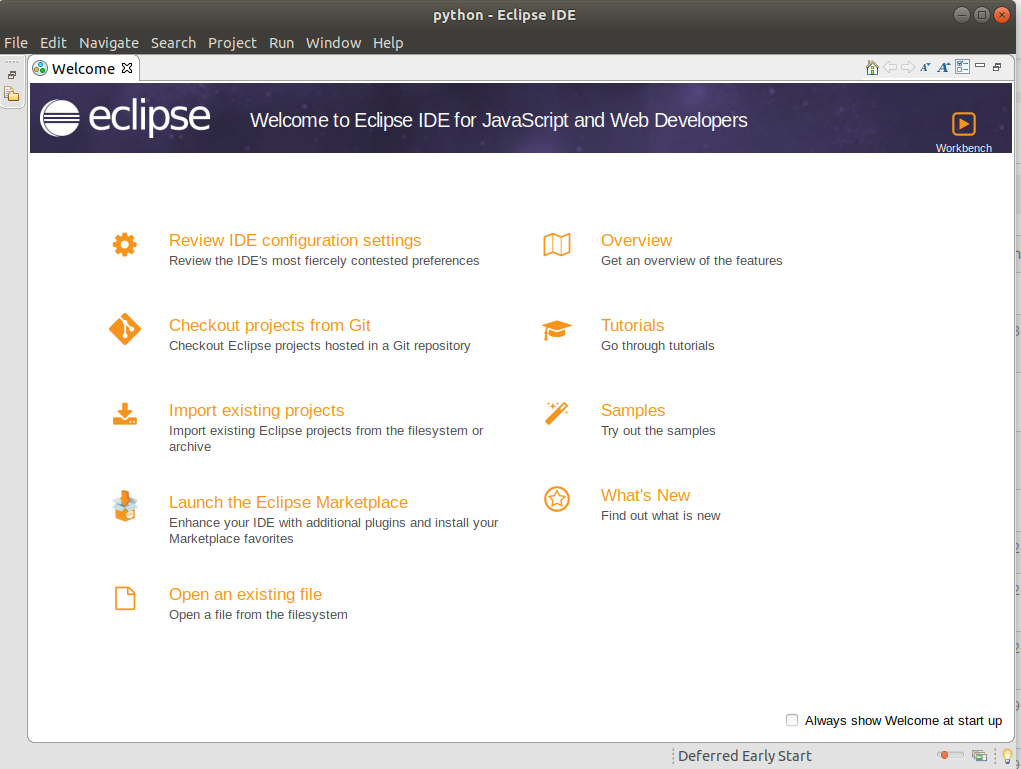Click the Restore icon in left trim stack
The image size is (1021, 769).
pos(12,76)
